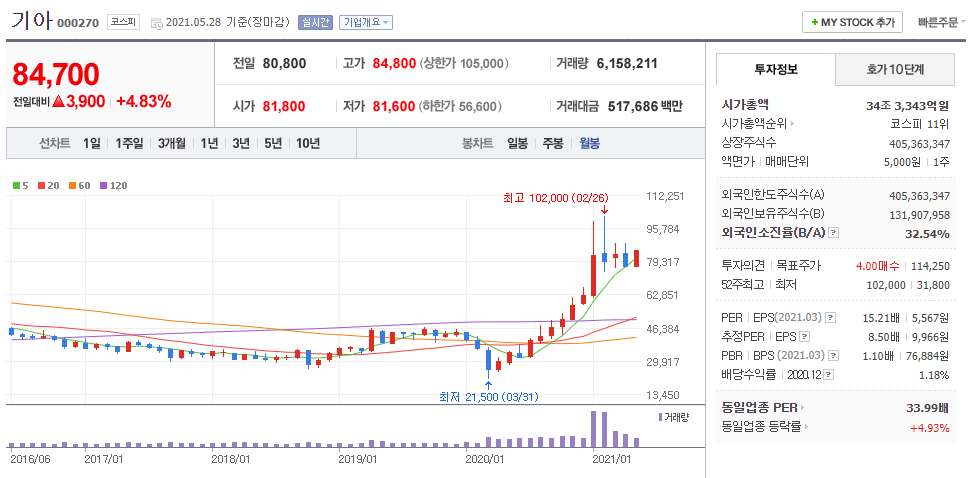Image resolution: width=976 pixels, height=478 pixels.
Task: Click the current price 84,700
Action: coord(56,74)
